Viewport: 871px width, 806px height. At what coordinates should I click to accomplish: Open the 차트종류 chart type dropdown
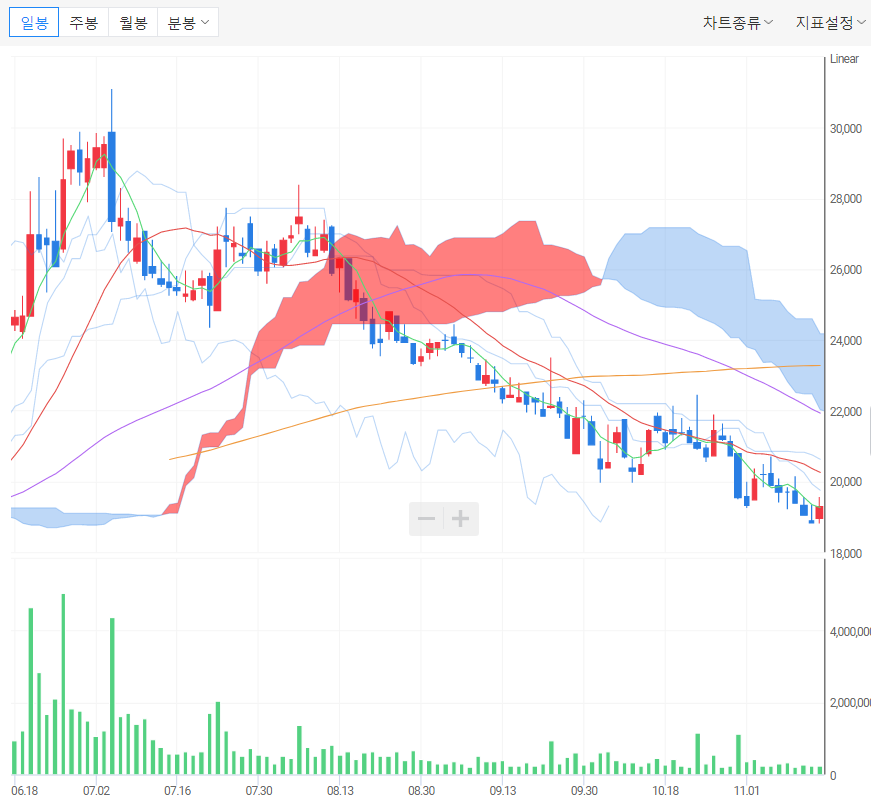[738, 23]
